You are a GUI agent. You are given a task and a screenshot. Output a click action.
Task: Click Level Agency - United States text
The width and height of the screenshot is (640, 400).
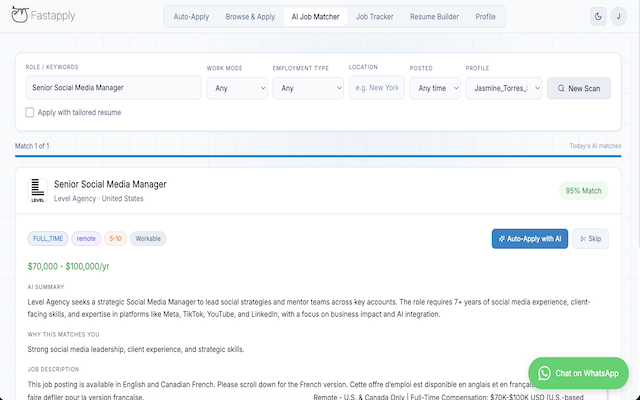click(x=99, y=199)
